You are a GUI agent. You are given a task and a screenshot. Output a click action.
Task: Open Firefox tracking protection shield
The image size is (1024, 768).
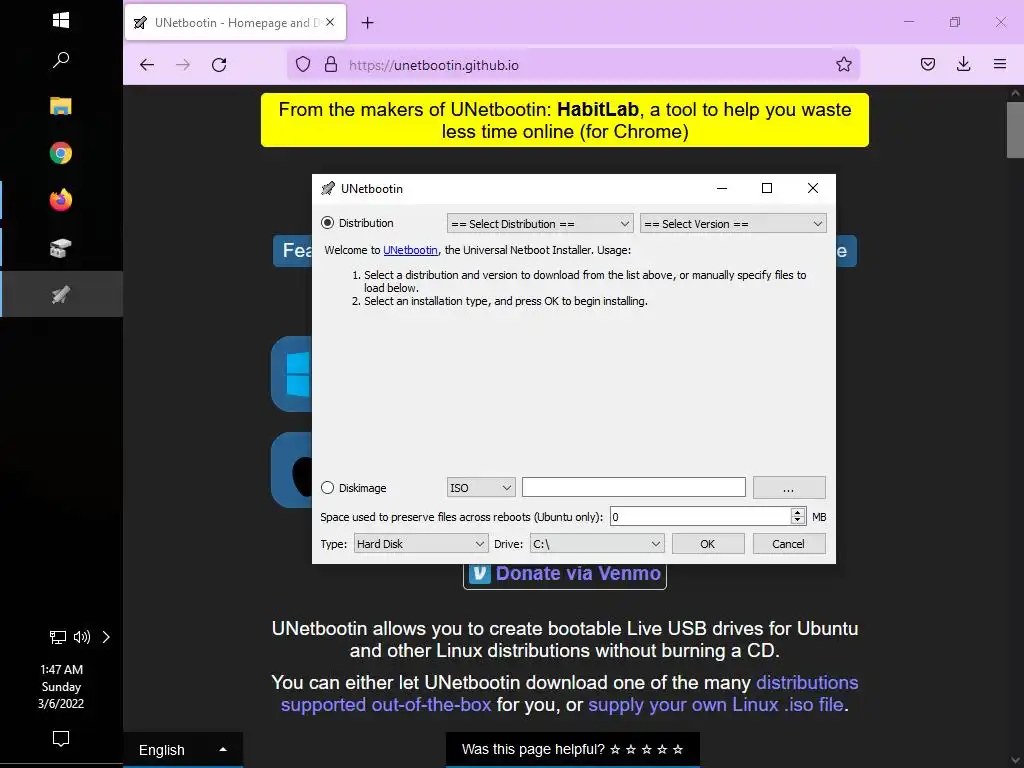click(303, 65)
